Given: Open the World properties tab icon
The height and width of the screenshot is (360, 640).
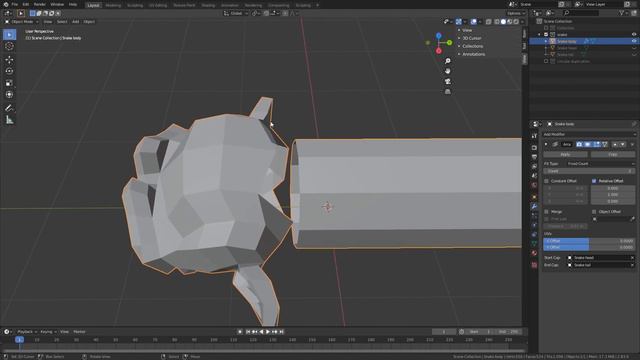Looking at the screenshot, I should click(x=534, y=185).
